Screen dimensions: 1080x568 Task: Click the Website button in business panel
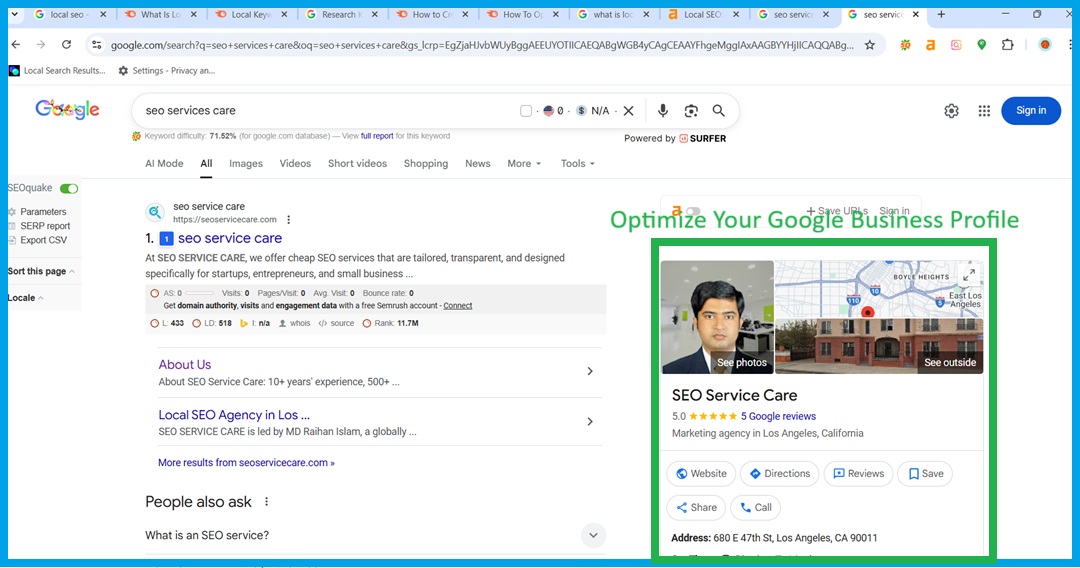701,474
